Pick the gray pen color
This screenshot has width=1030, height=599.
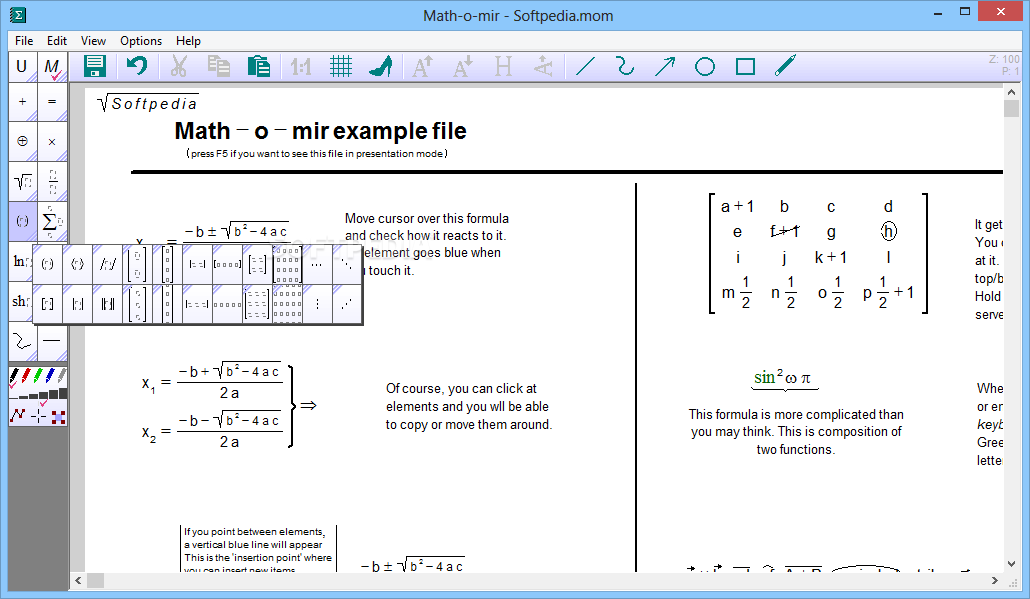pos(62,376)
